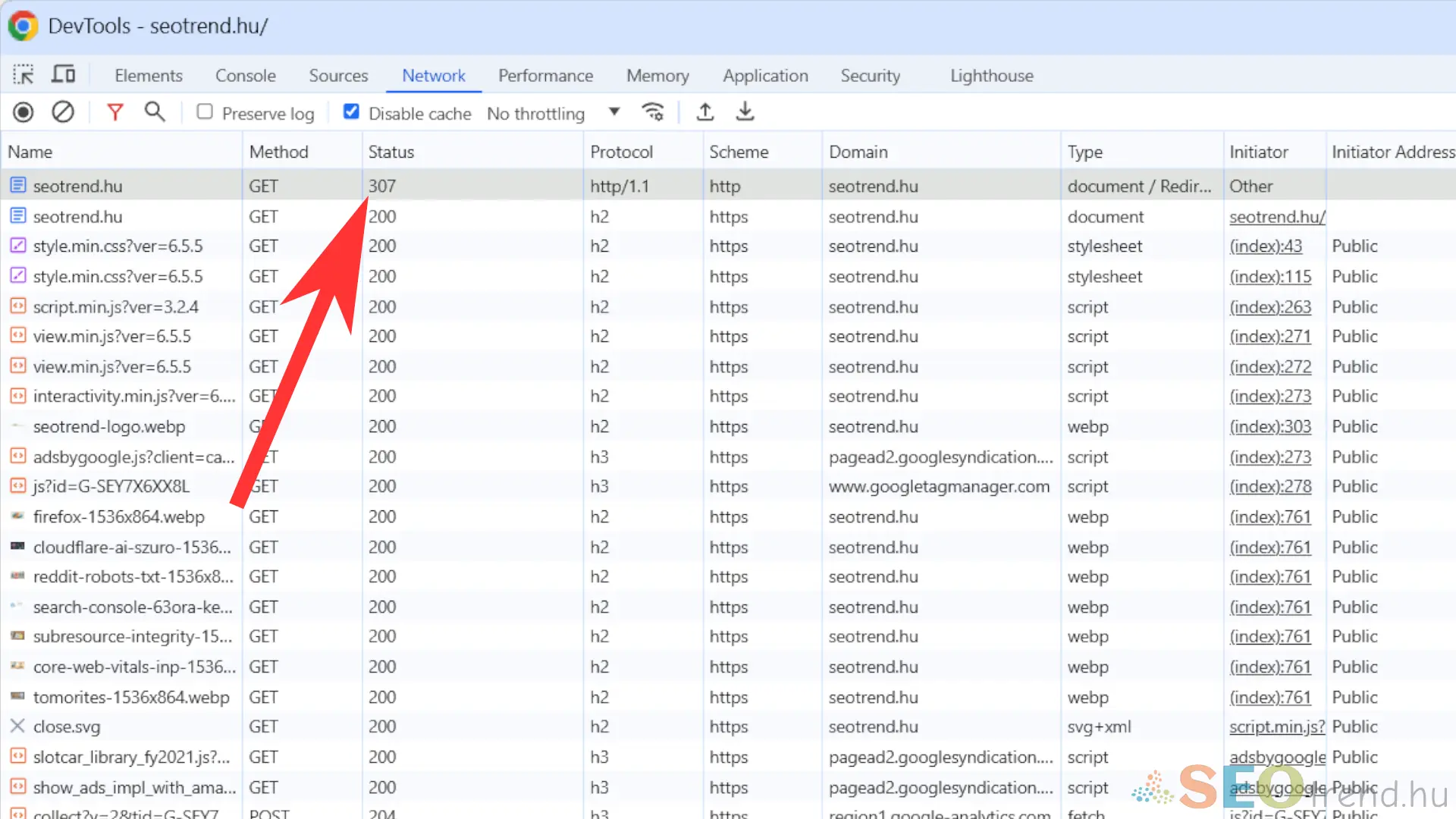Sort by the Scheme column header
Screen dimensions: 1456x819
click(762, 152)
